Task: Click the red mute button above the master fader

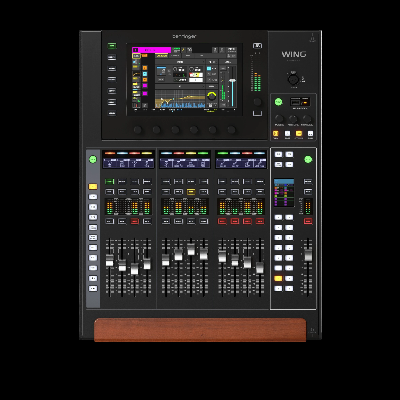Action: click(308, 221)
